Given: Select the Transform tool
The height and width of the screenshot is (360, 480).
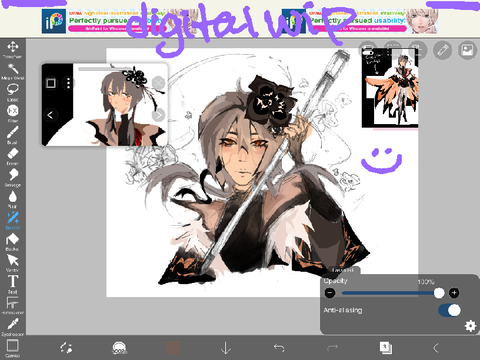Looking at the screenshot, I should pos(13,49).
